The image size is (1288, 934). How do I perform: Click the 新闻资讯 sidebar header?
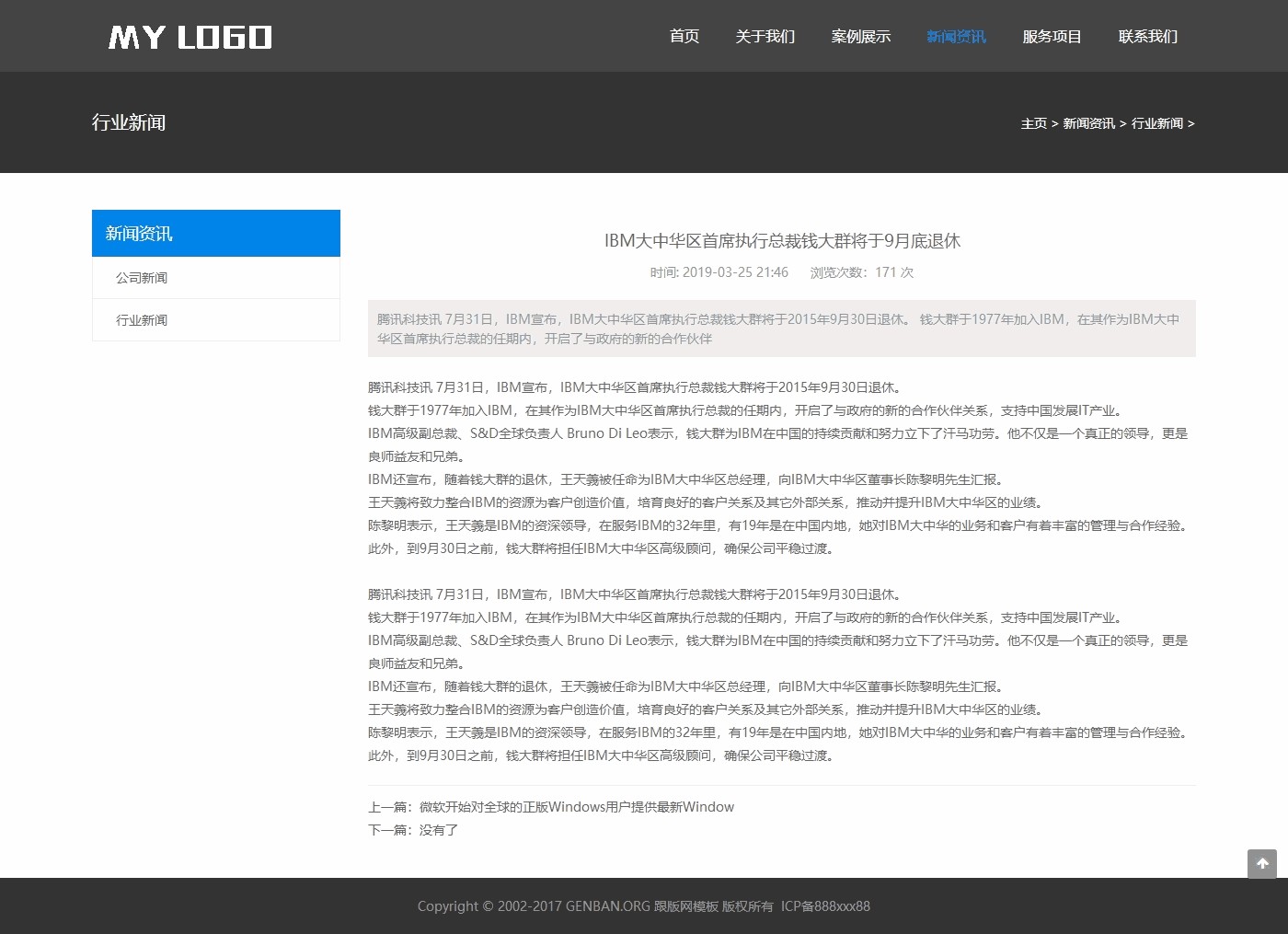[216, 233]
